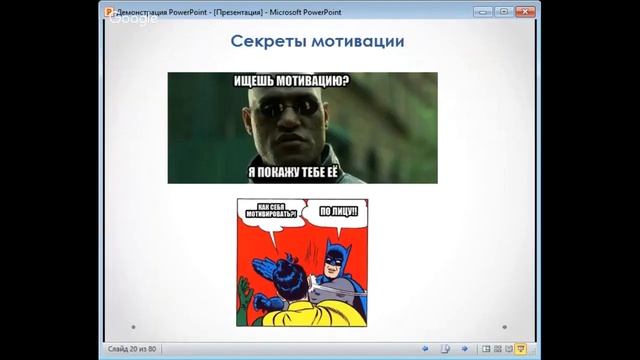Close the PowerPoint presentation window

pyautogui.click(x=525, y=12)
